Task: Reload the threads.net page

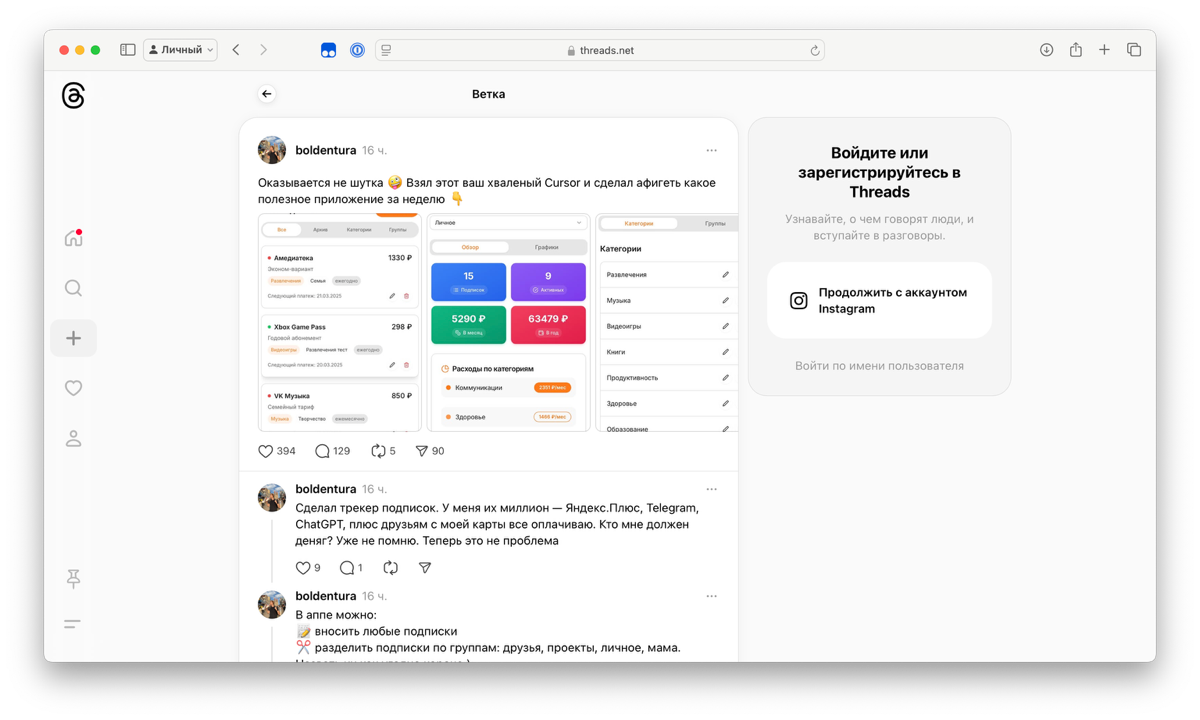Action: (x=815, y=50)
